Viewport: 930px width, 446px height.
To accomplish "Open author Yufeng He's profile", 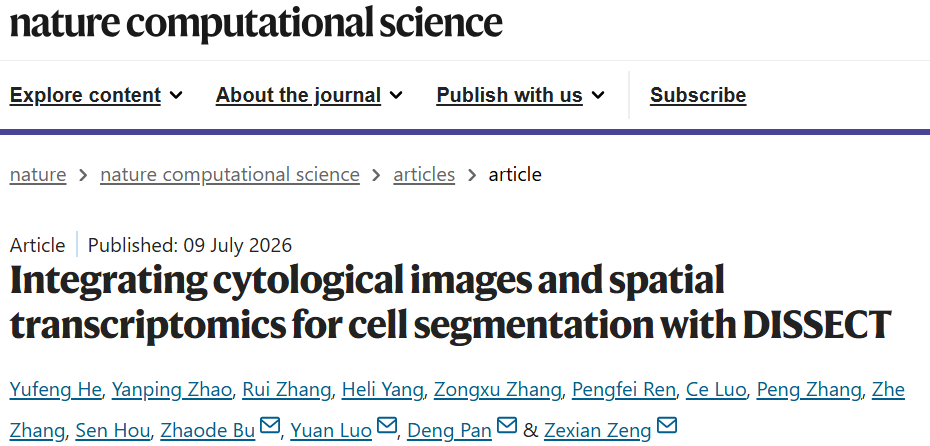I will (57, 390).
